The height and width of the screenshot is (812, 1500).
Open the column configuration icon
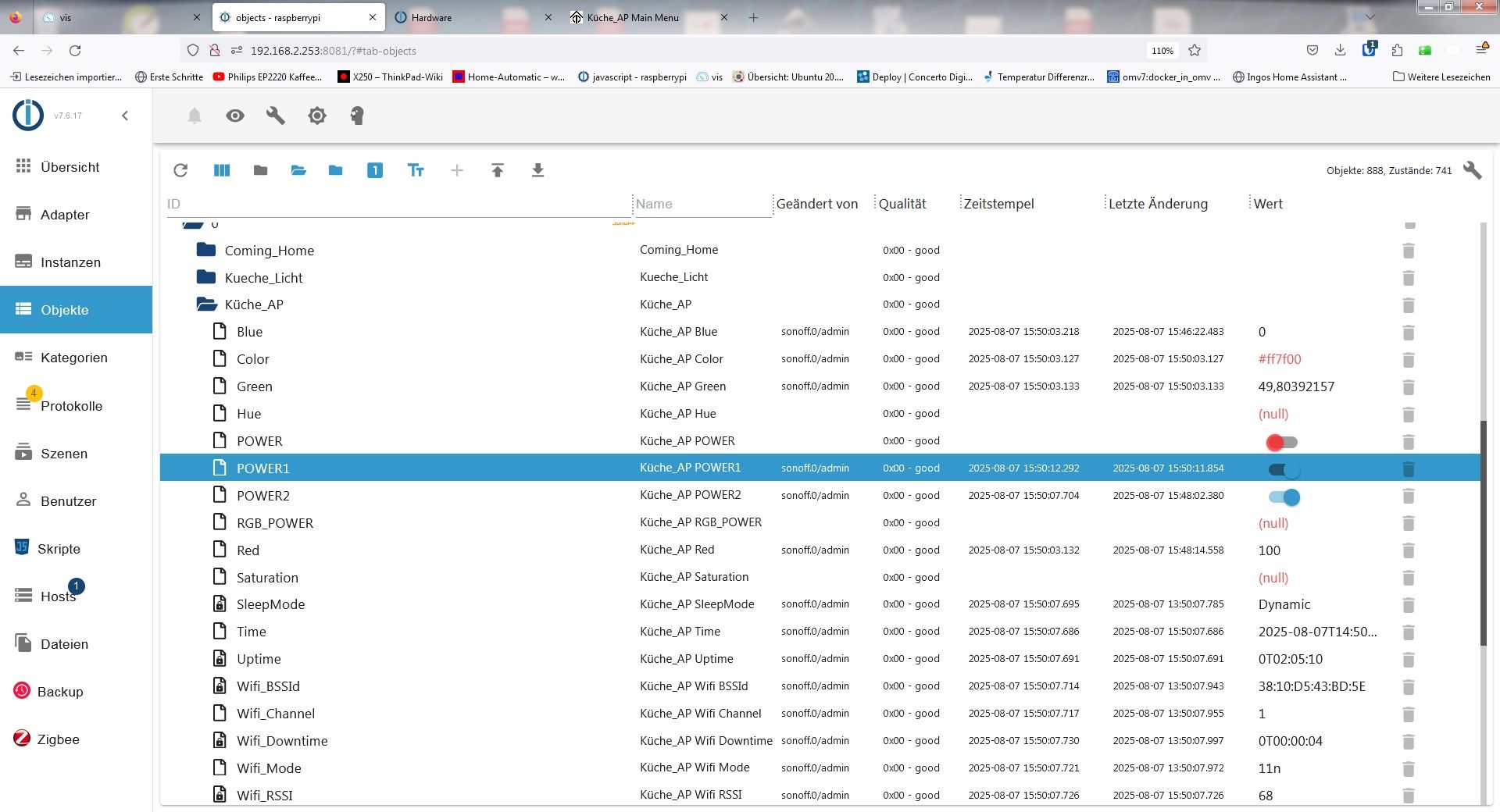(x=222, y=170)
